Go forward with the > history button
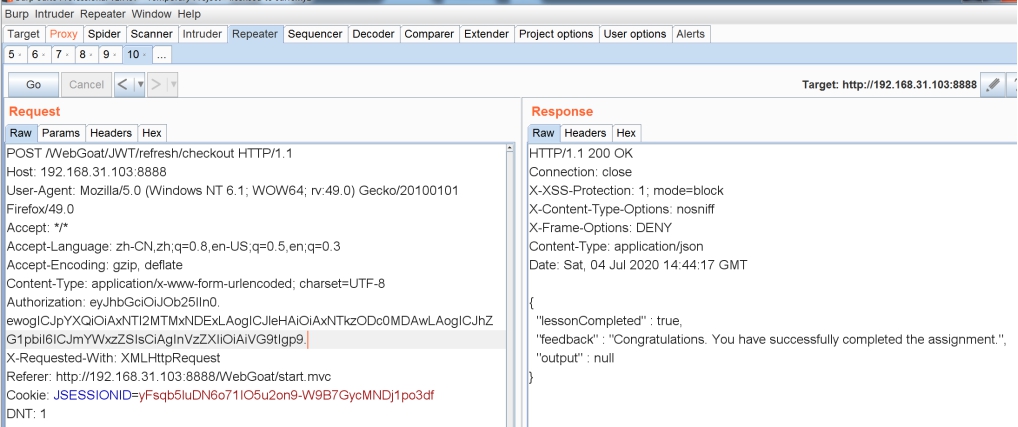 157,84
